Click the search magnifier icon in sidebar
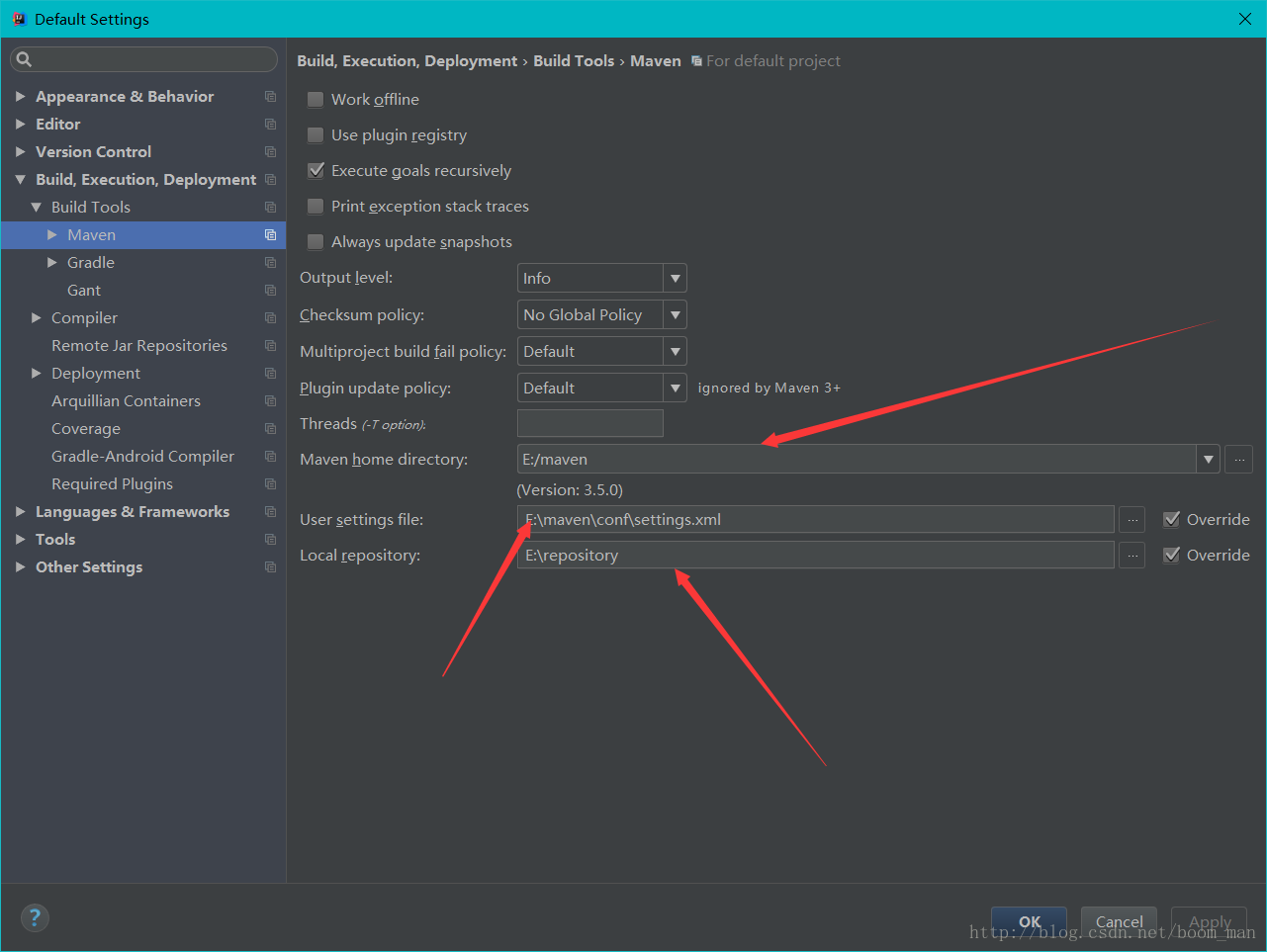 click(x=25, y=59)
